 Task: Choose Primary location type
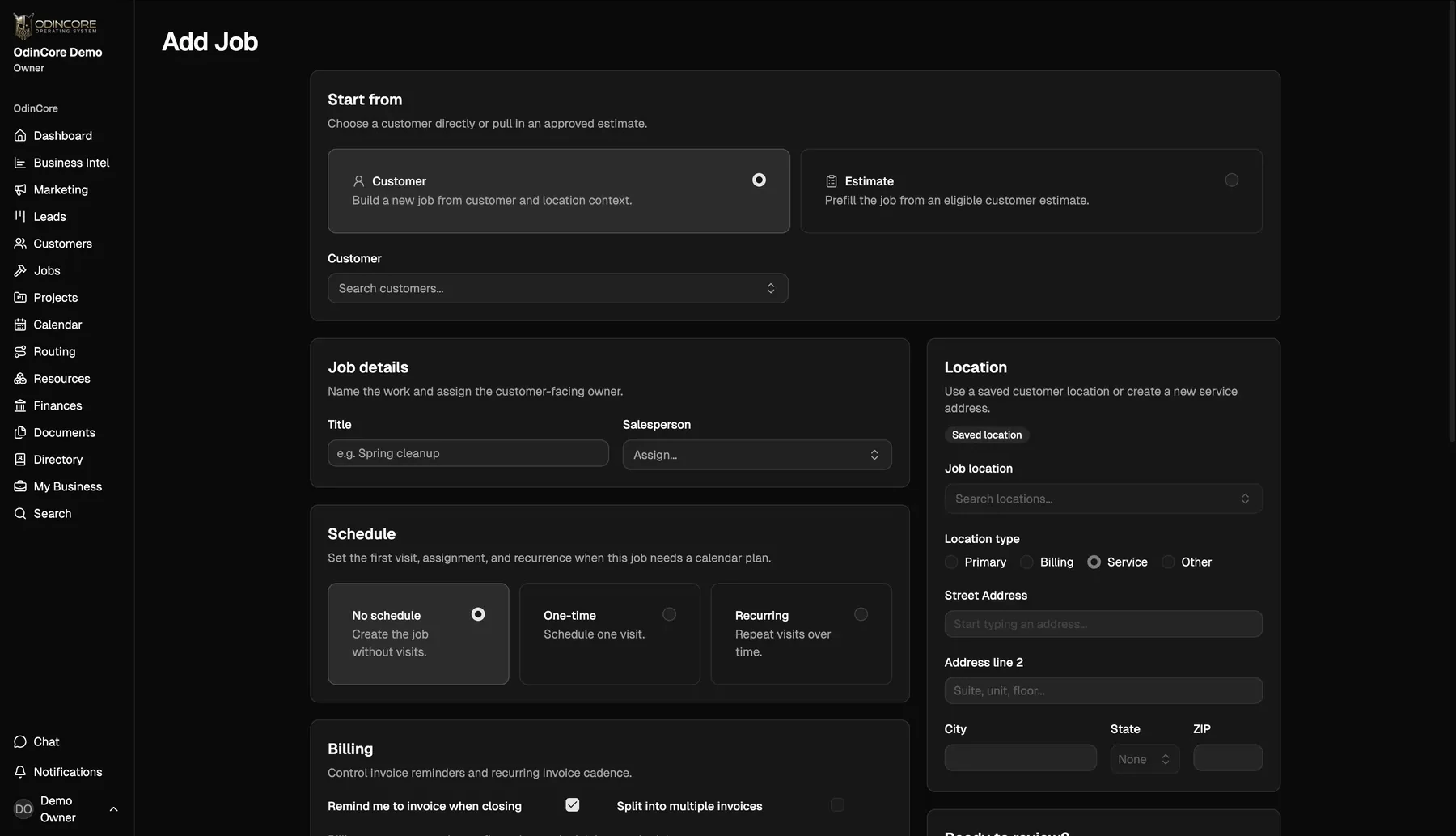tap(951, 562)
